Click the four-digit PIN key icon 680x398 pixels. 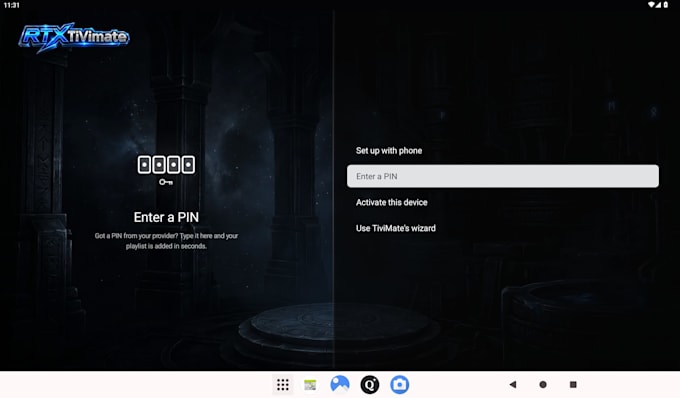coord(166,170)
